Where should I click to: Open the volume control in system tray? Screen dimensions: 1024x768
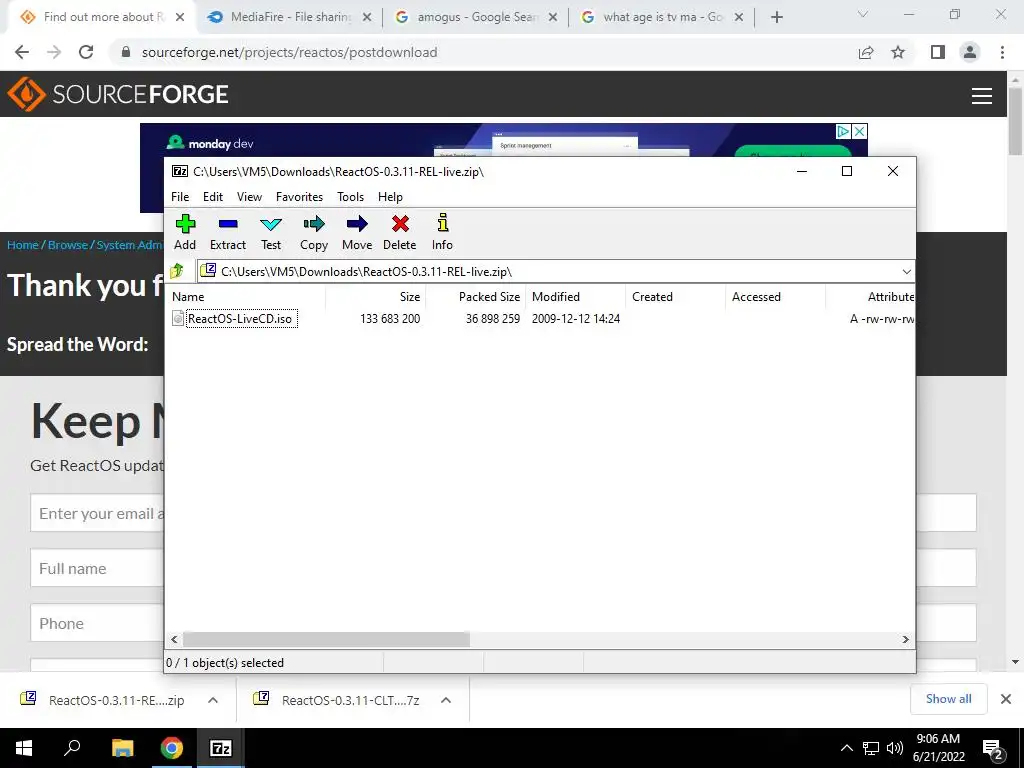[x=895, y=748]
